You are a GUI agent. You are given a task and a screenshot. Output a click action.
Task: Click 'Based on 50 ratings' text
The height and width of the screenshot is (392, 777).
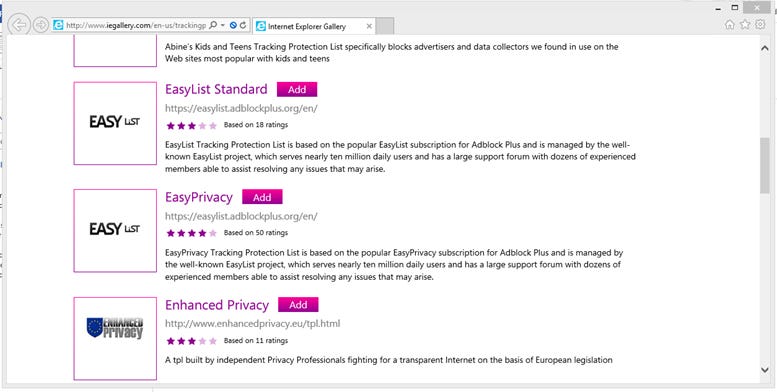point(256,232)
